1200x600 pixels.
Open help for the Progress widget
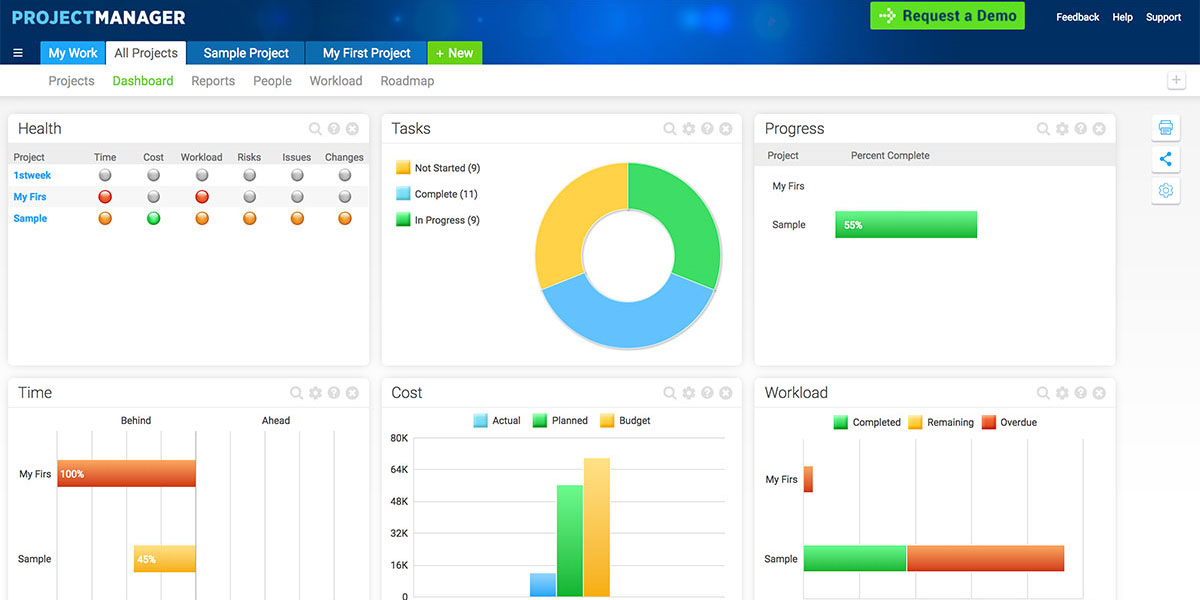tap(1081, 128)
